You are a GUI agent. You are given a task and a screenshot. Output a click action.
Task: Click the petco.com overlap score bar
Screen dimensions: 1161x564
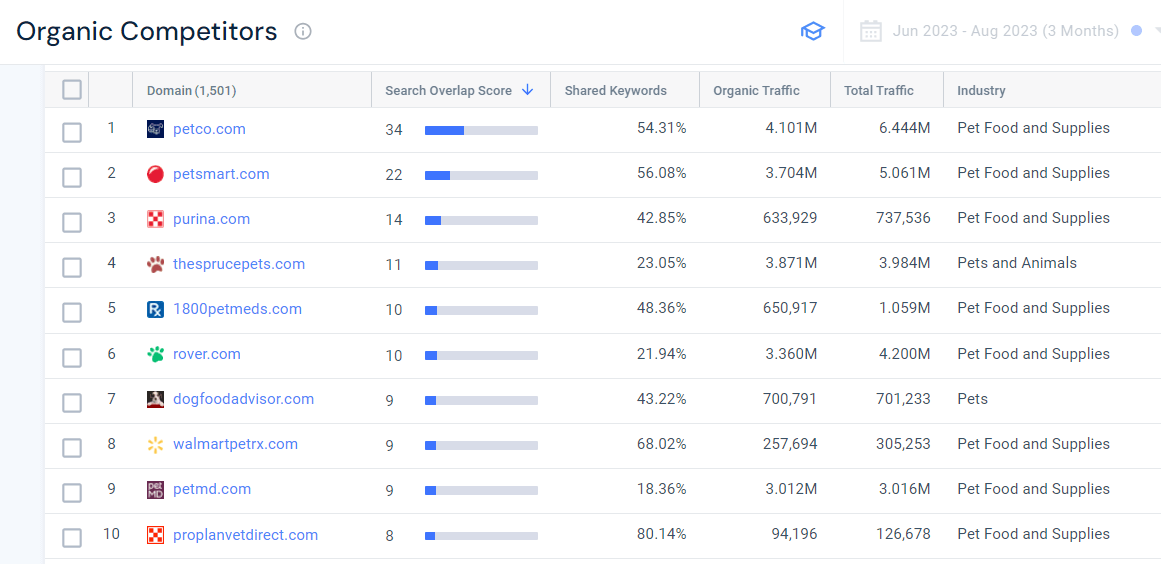point(481,130)
